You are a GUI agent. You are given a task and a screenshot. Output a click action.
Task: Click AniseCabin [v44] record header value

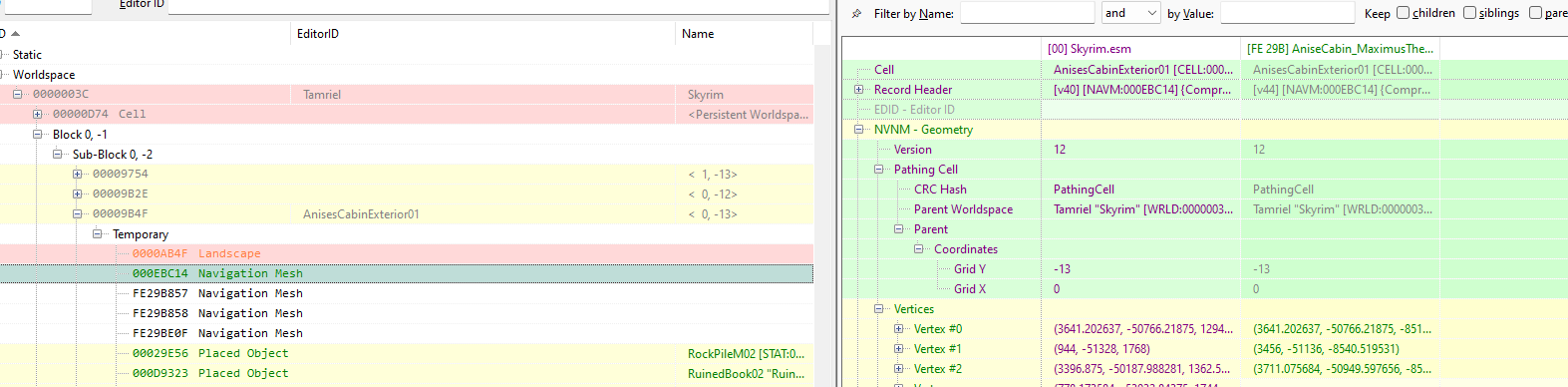pos(1342,90)
